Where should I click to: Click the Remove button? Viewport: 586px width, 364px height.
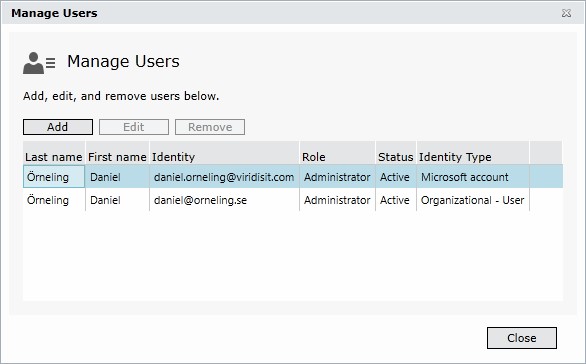pos(210,127)
